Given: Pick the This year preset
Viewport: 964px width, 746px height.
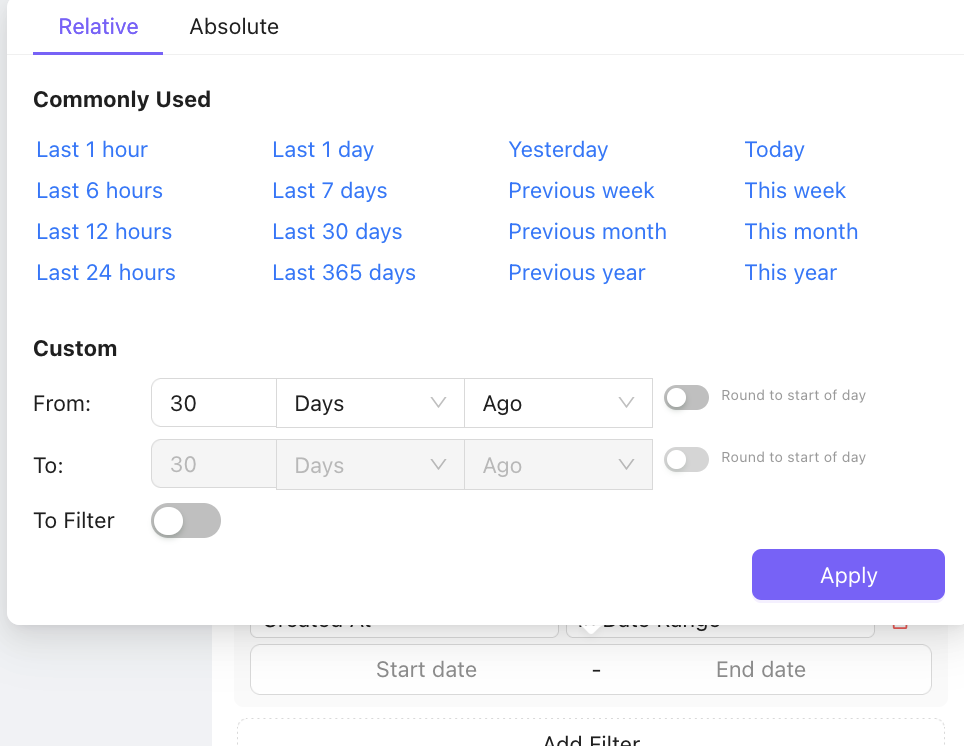Looking at the screenshot, I should 791,272.
